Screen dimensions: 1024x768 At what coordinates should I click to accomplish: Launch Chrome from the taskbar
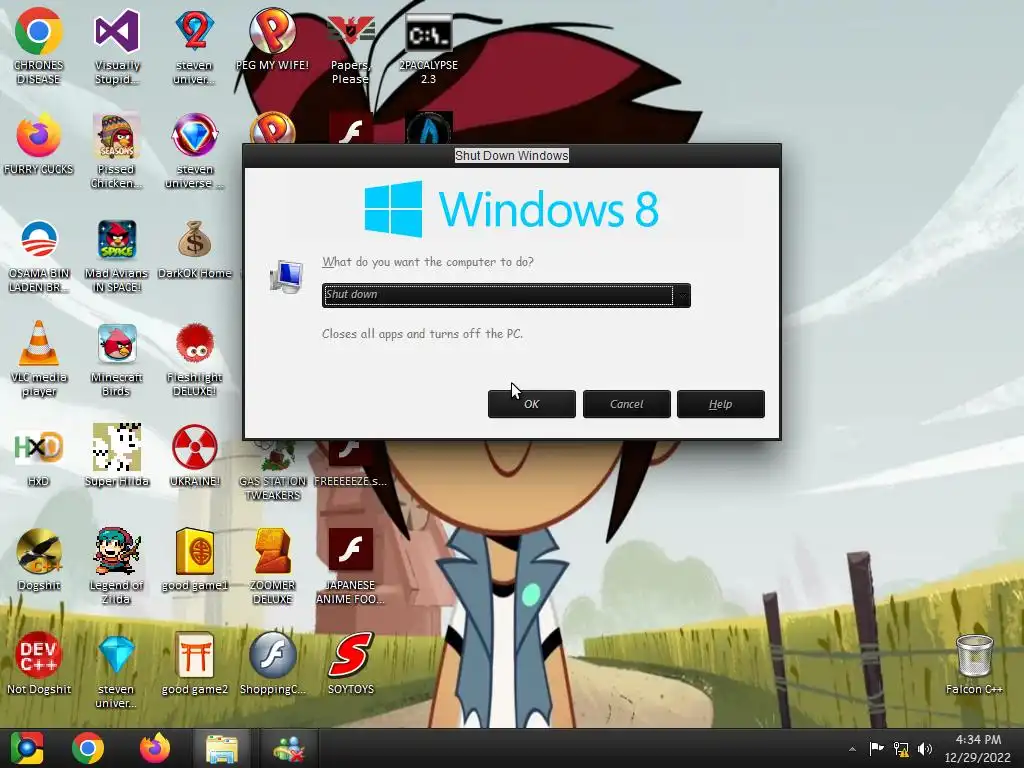tap(88, 748)
